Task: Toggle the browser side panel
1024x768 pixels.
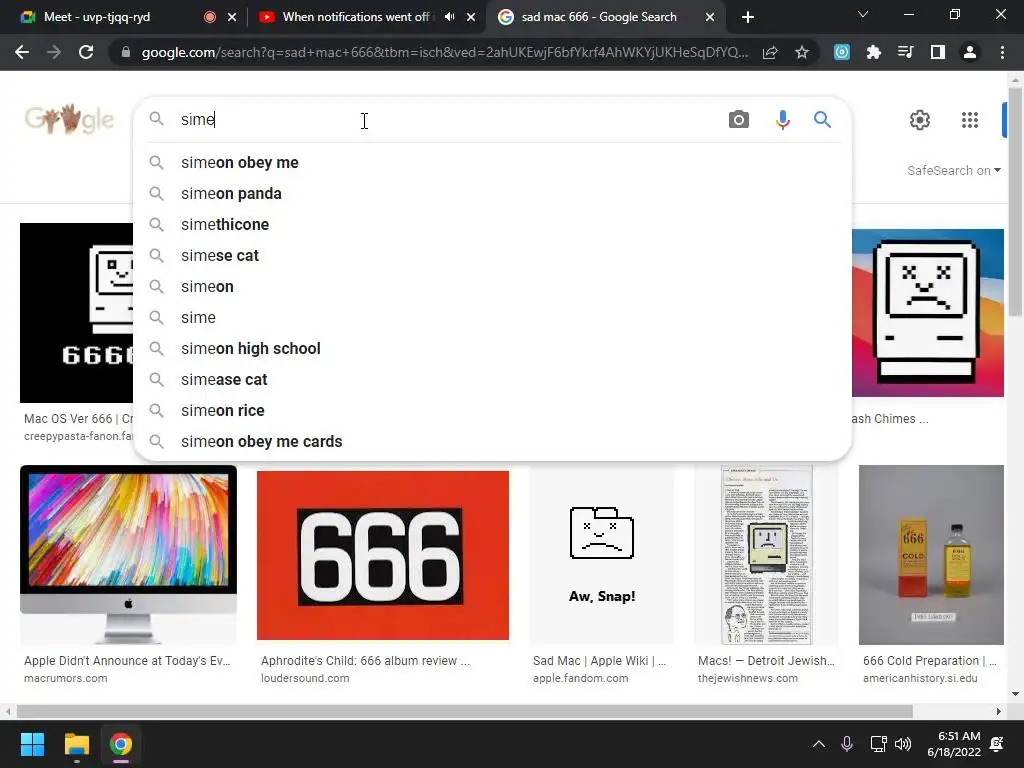Action: (x=937, y=52)
